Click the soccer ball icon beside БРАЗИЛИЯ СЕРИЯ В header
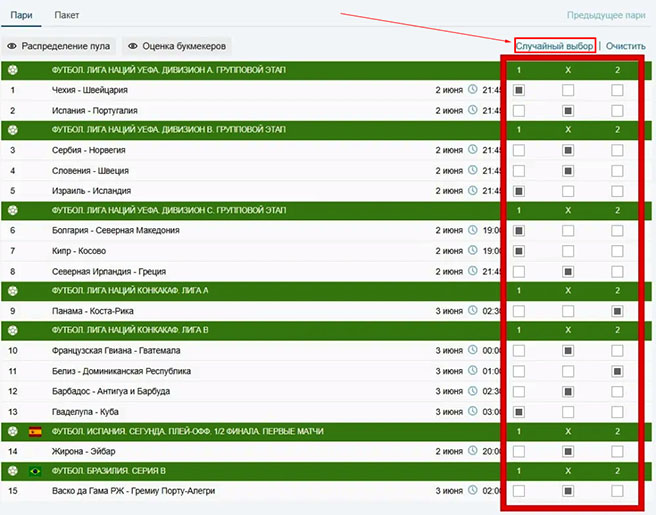656x515 pixels. (x=13, y=471)
